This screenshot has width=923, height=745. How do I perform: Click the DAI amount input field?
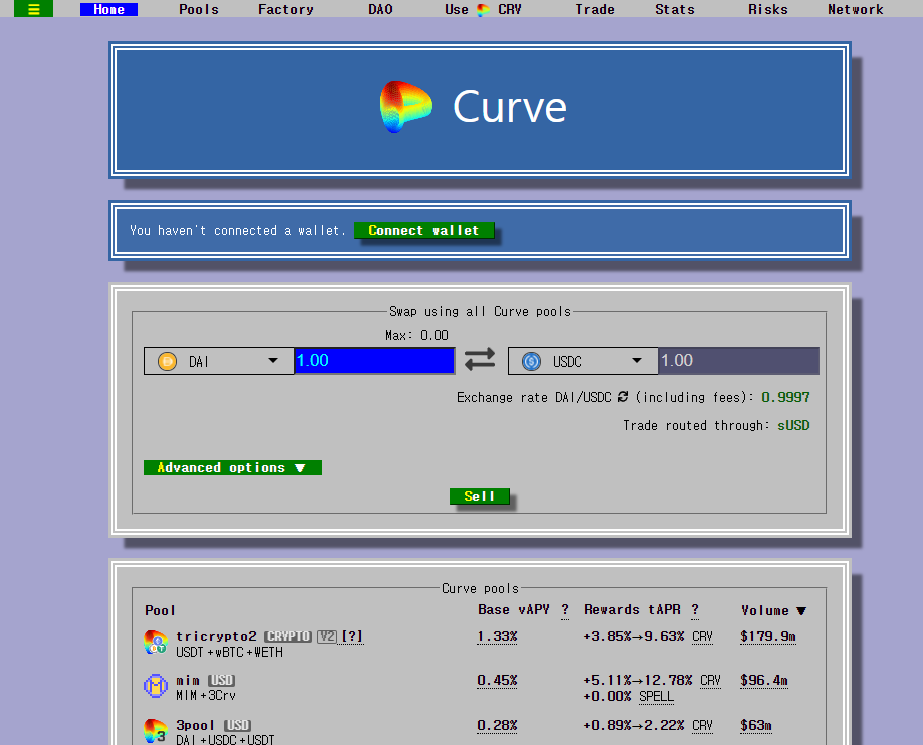click(x=374, y=361)
